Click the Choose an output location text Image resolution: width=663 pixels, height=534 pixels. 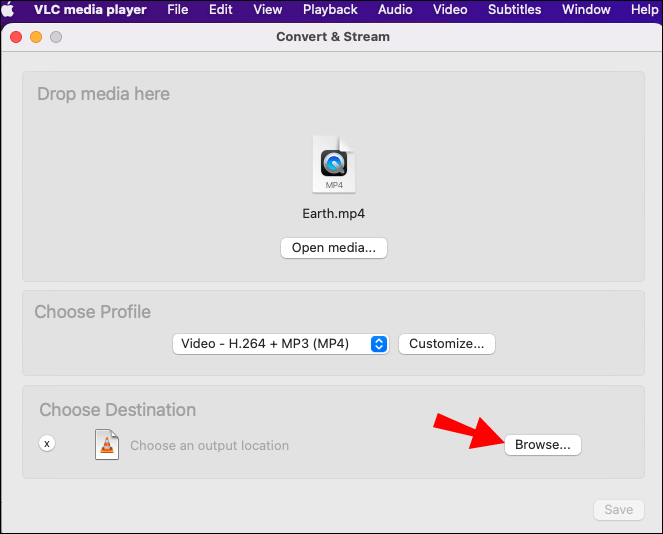coord(209,446)
